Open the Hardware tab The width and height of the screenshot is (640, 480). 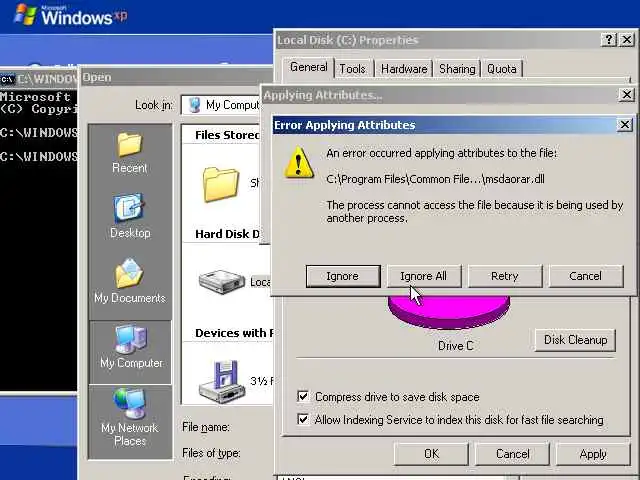tap(404, 69)
